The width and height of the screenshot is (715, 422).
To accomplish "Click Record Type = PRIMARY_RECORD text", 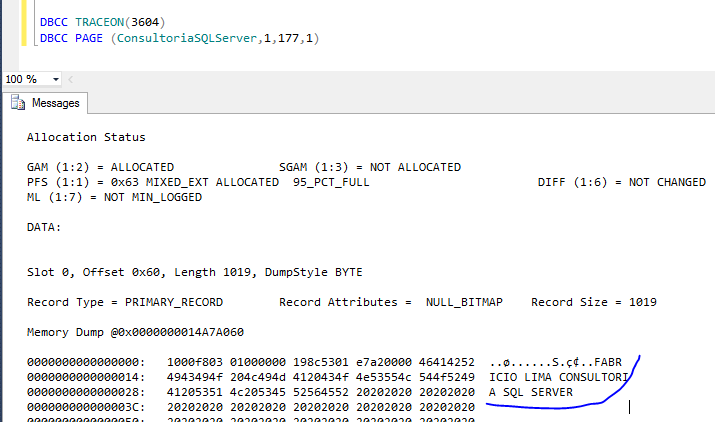I will tap(124, 302).
